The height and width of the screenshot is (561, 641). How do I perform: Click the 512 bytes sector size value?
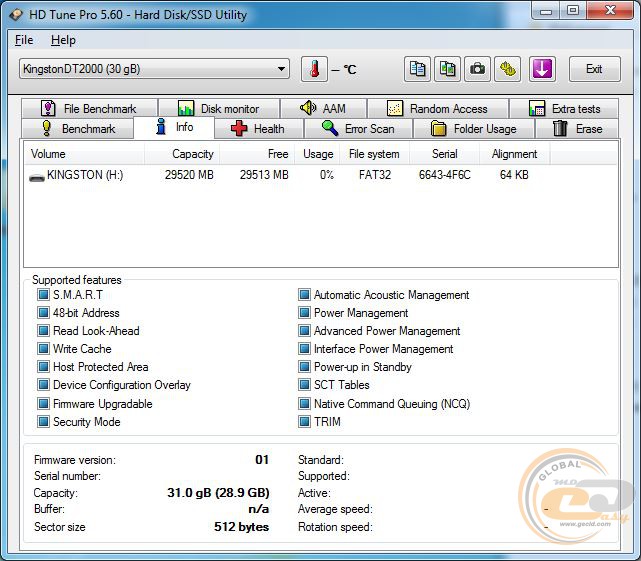coord(242,527)
